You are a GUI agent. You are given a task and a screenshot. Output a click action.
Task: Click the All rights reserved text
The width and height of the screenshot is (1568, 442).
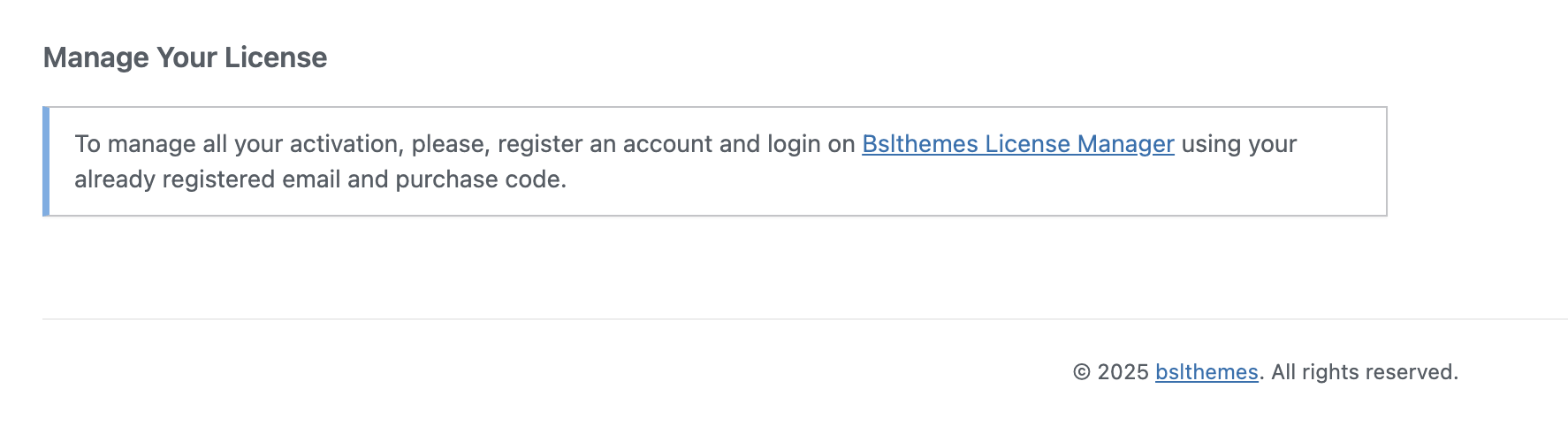(1365, 372)
